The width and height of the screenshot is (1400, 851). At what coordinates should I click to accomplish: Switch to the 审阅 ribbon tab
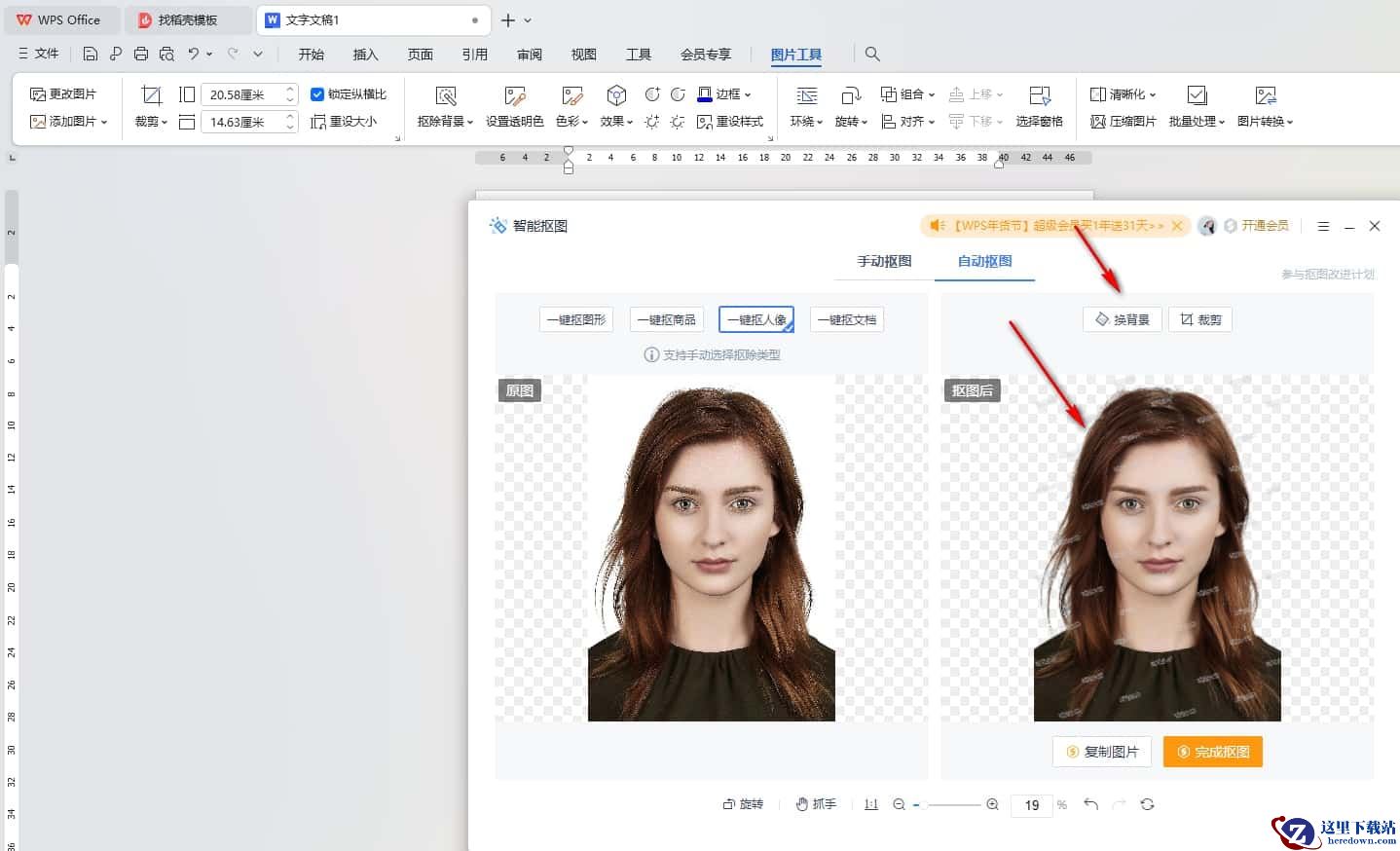click(530, 54)
